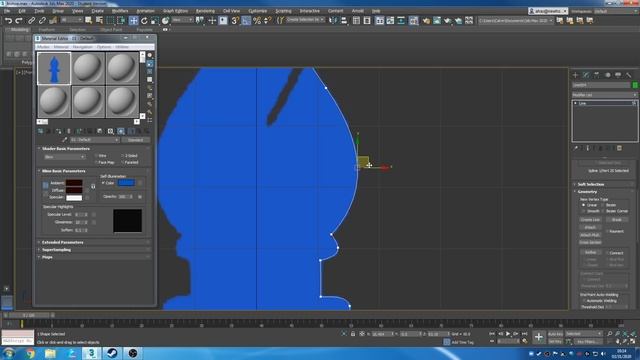Open the Modifiers menu
Viewport: 640px width, 360px height.
tap(120, 11)
